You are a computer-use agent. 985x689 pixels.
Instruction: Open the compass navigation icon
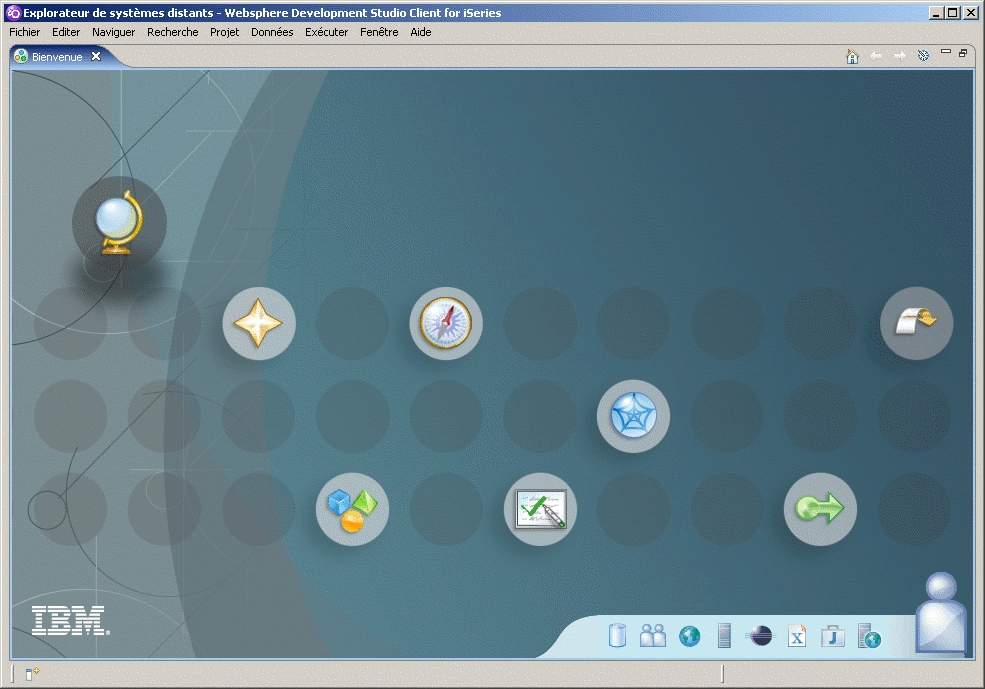(446, 323)
